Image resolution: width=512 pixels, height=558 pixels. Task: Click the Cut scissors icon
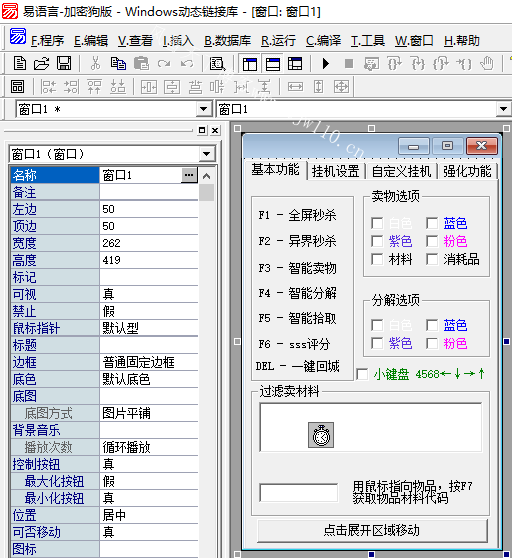[95, 64]
